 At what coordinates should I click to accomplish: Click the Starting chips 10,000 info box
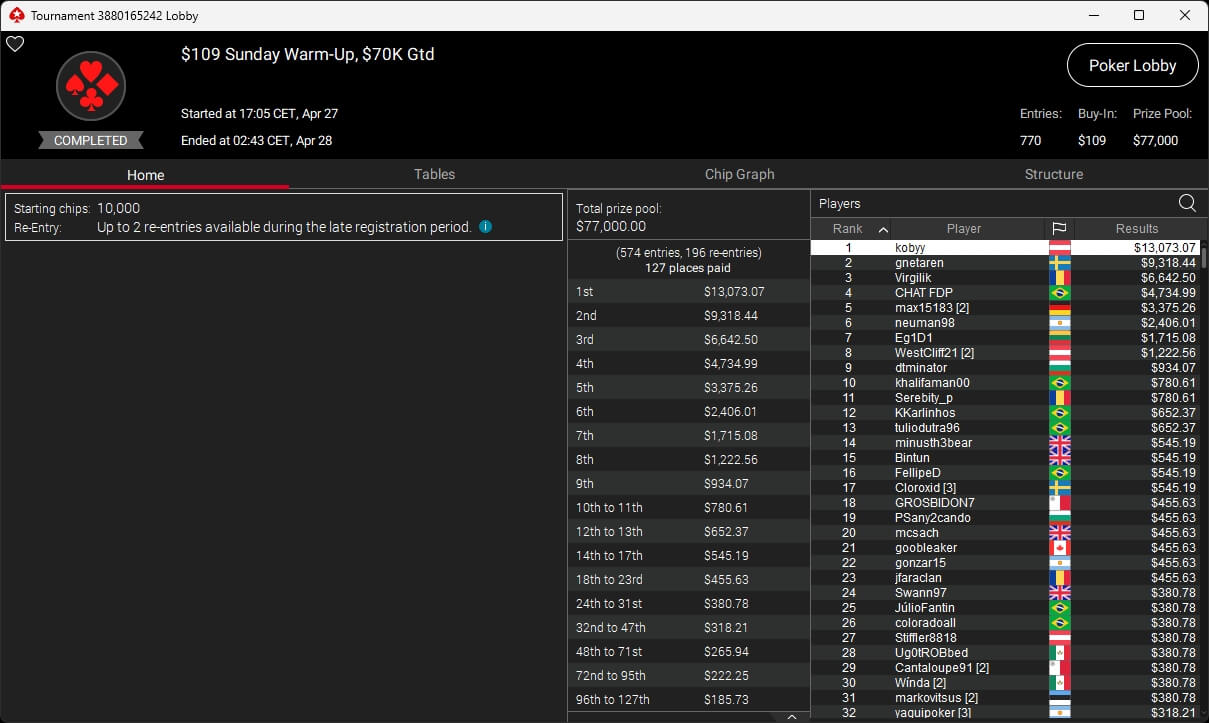click(284, 217)
